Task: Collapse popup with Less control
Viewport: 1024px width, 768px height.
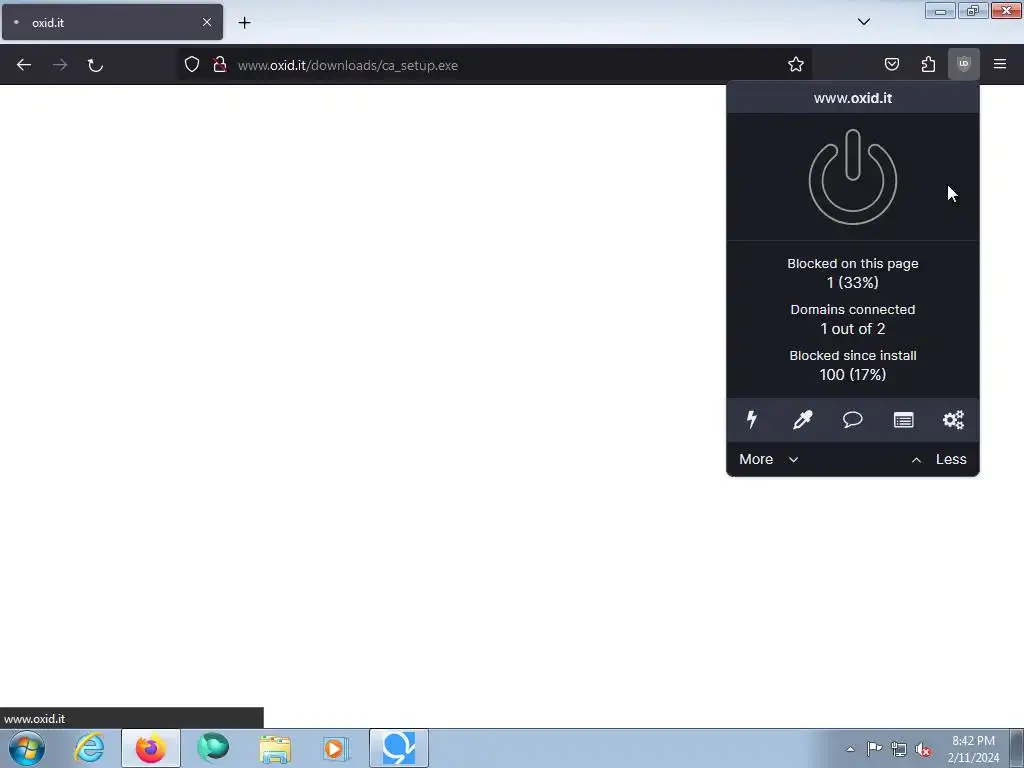Action: tap(938, 459)
